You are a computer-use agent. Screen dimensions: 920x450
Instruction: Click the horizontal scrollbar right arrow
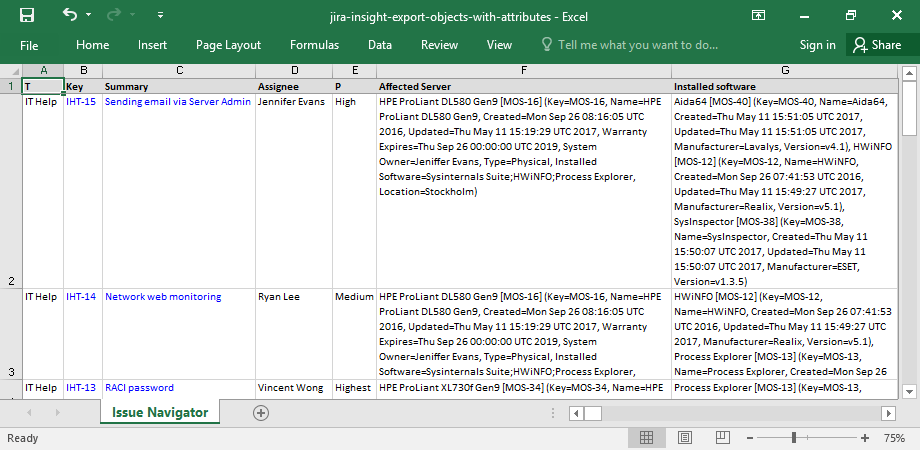pos(888,414)
